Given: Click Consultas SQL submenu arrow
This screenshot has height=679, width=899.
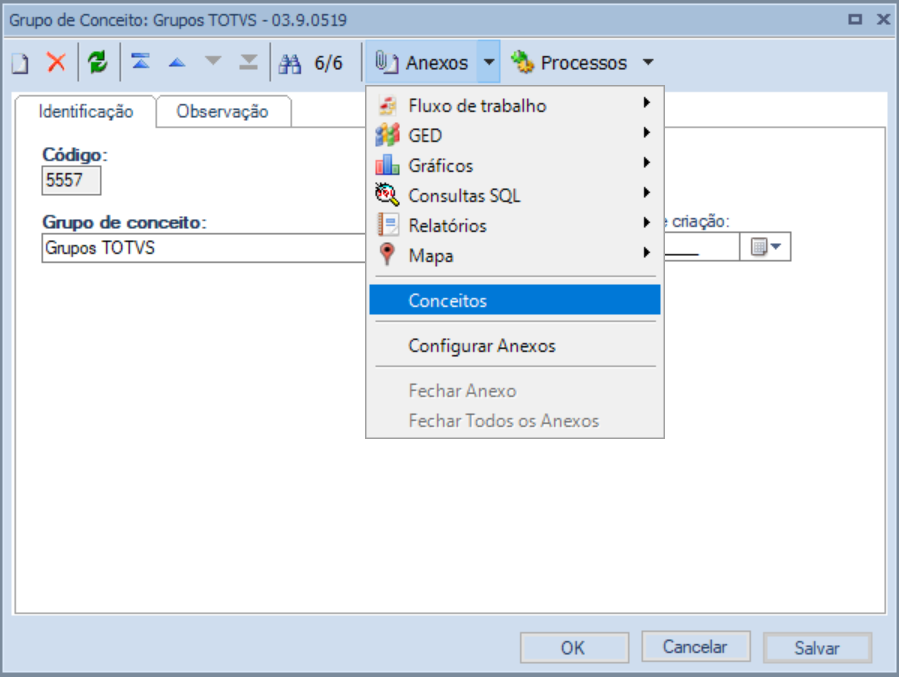Looking at the screenshot, I should pyautogui.click(x=647, y=192).
